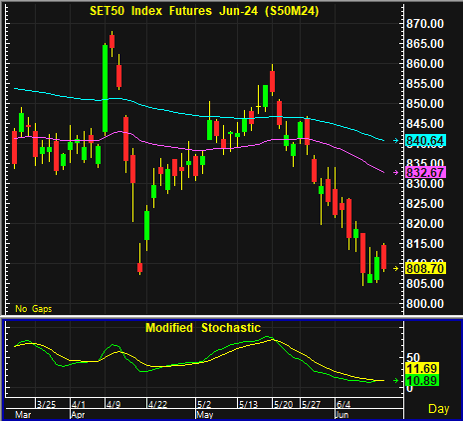Click the 800.00 price scale label
This screenshot has height=421, width=463.
[x=425, y=304]
